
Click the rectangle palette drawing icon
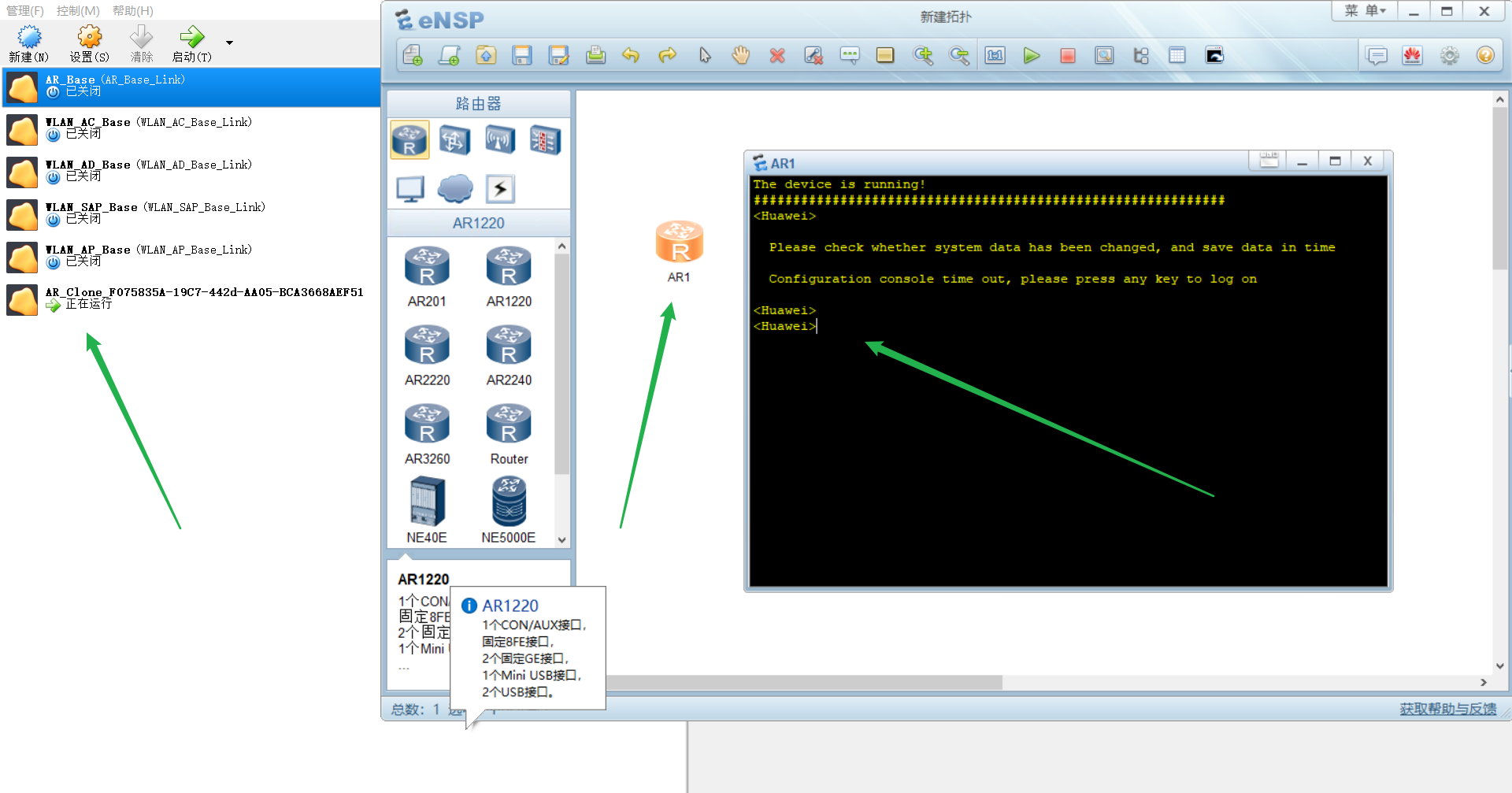click(885, 56)
